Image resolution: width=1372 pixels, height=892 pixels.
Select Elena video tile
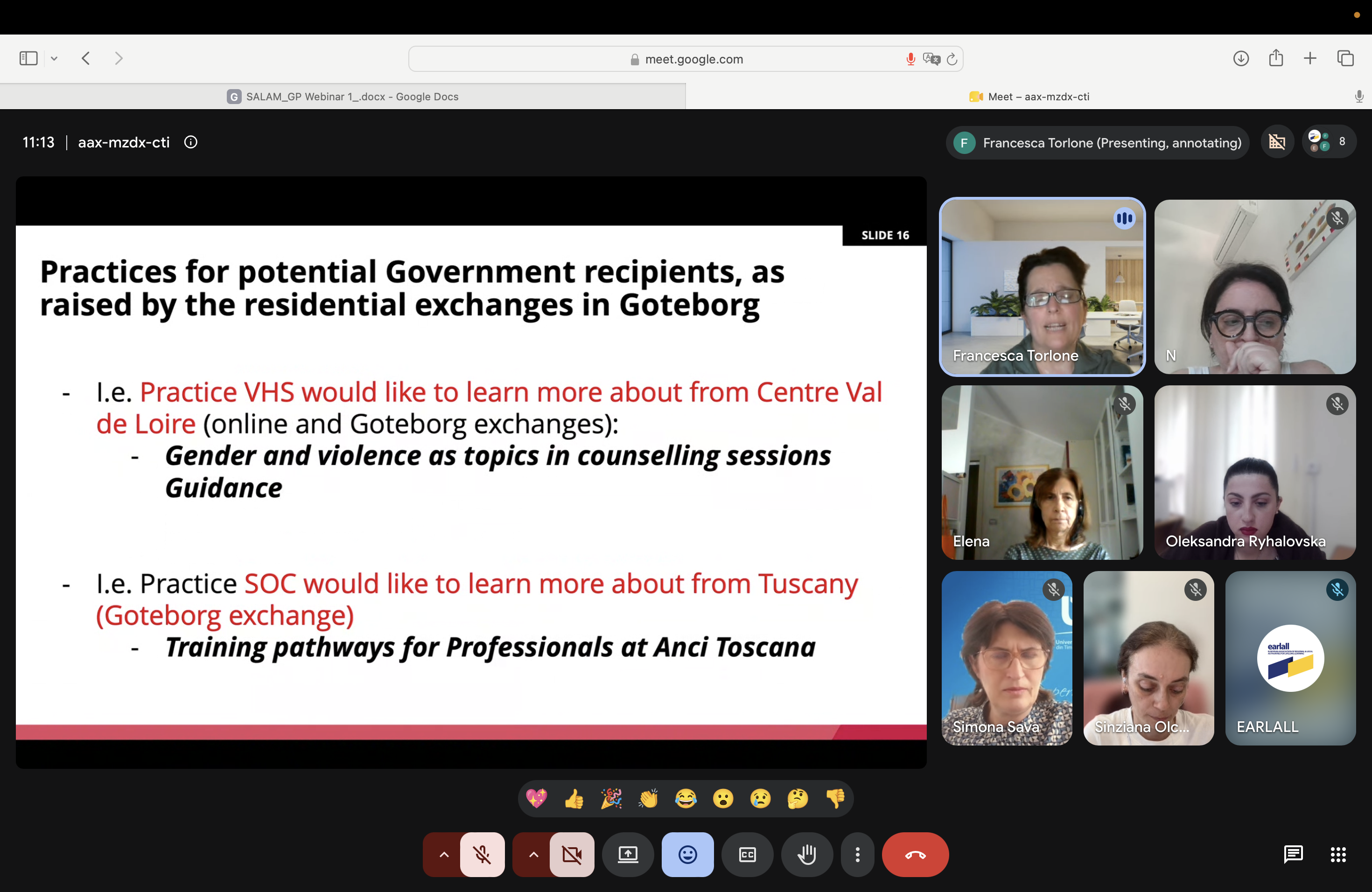[1042, 473]
